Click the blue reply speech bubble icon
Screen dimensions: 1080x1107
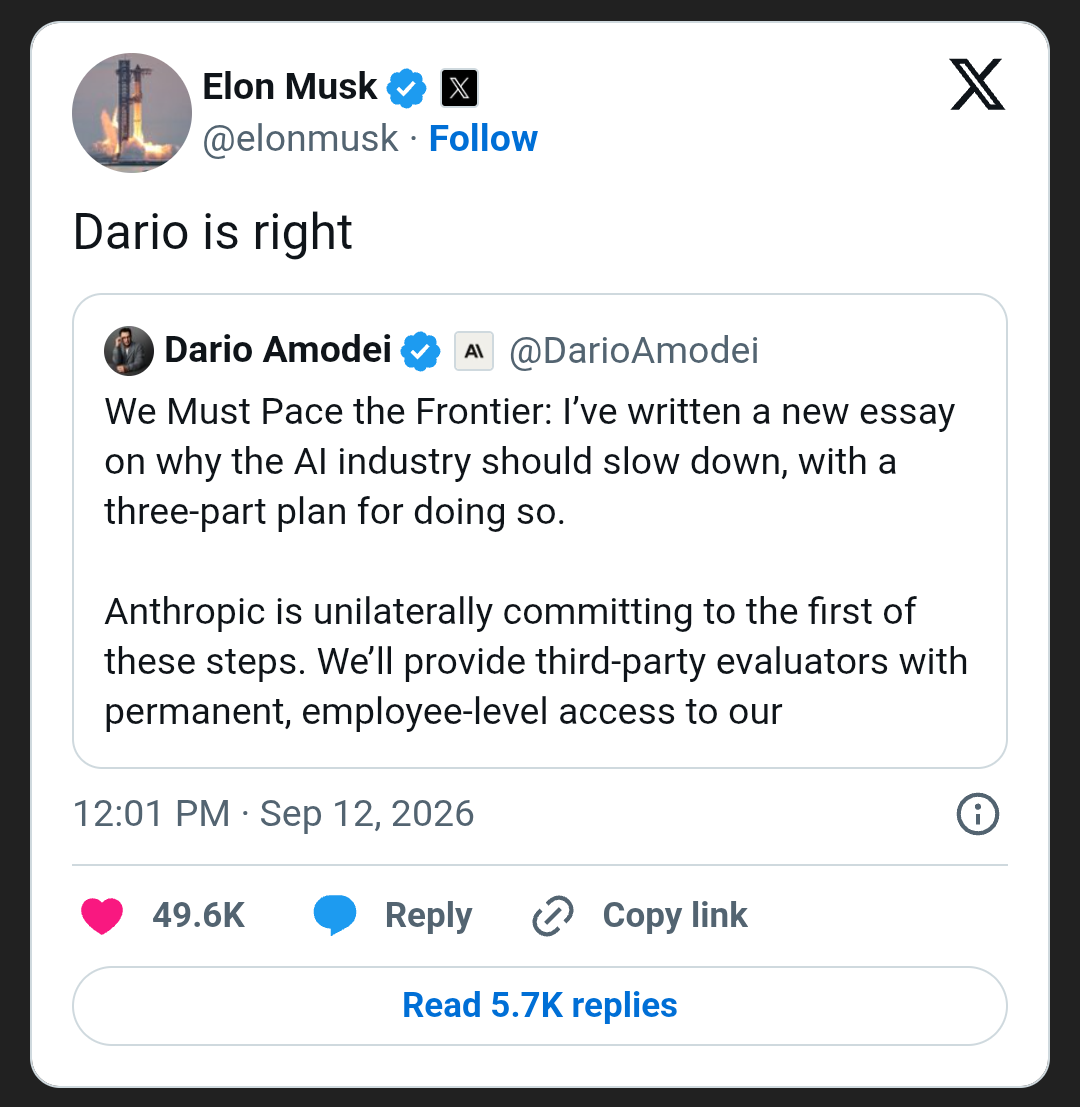pos(335,915)
